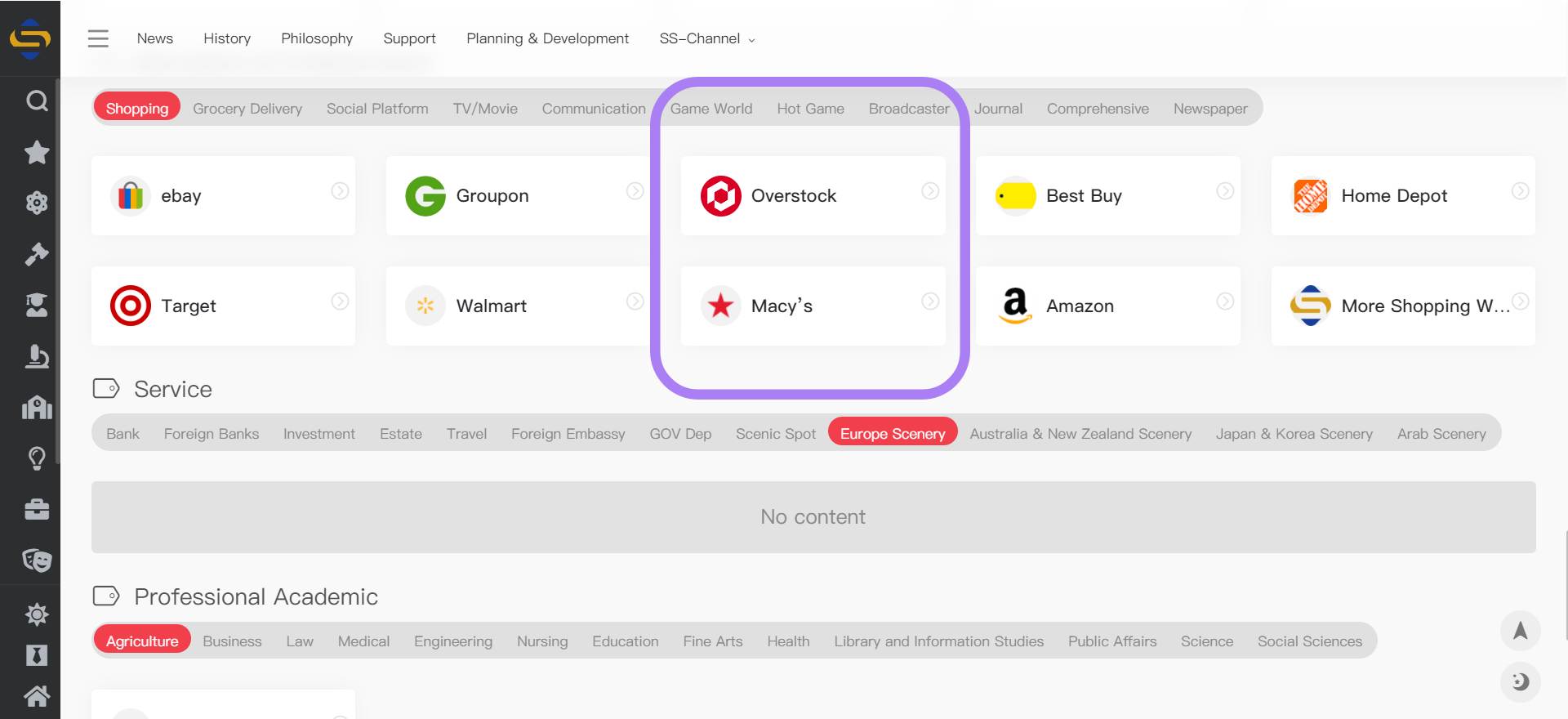Open the bookmark box sidebar icon
This screenshot has width=1568, height=719.
point(37,655)
